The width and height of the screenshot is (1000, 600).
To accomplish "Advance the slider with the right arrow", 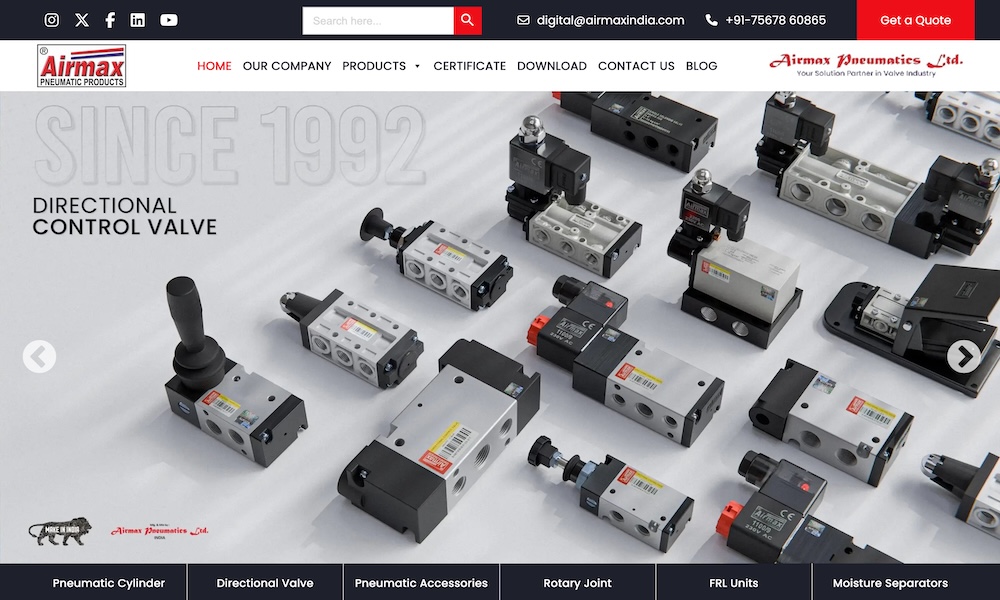I will (x=962, y=356).
